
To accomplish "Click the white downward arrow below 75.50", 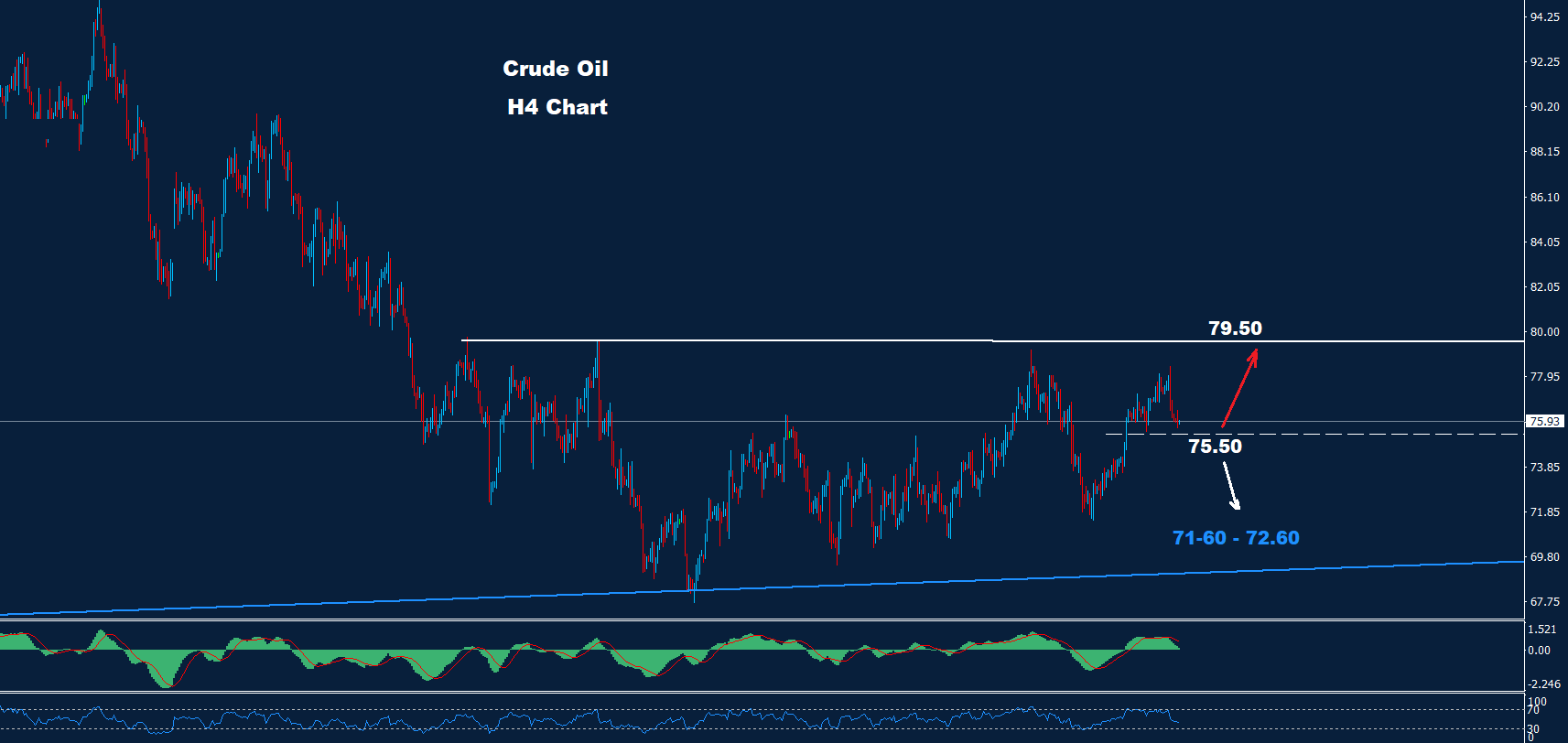I will tap(1231, 486).
